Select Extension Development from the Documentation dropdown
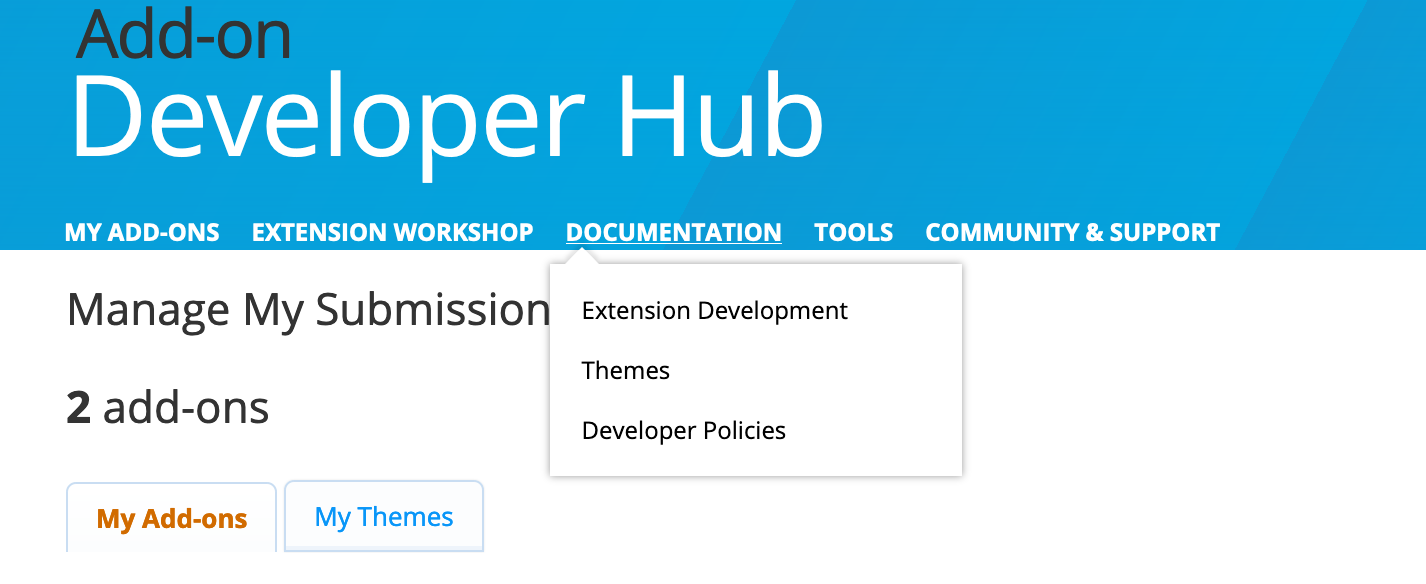This screenshot has width=1426, height=584. pyautogui.click(x=714, y=310)
